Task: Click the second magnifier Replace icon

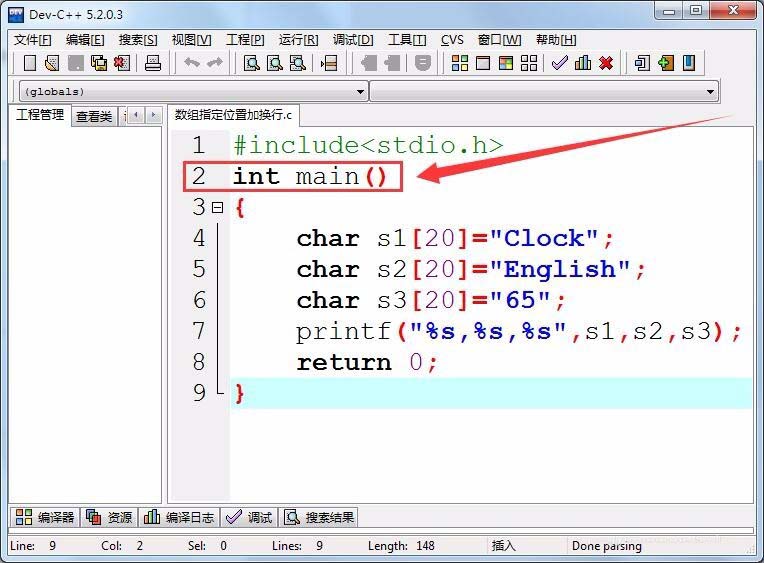Action: click(x=275, y=63)
